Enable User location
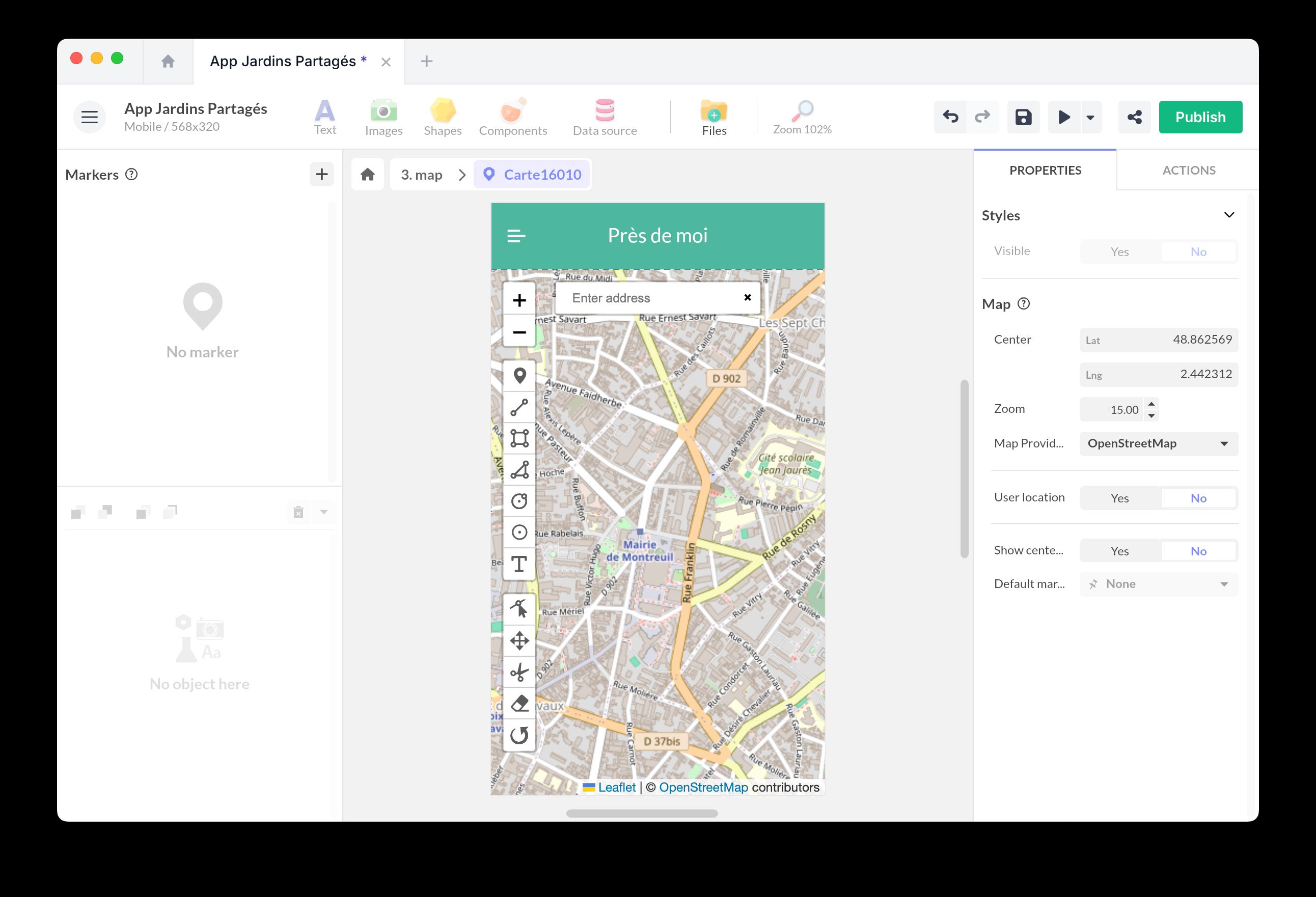 [1119, 497]
